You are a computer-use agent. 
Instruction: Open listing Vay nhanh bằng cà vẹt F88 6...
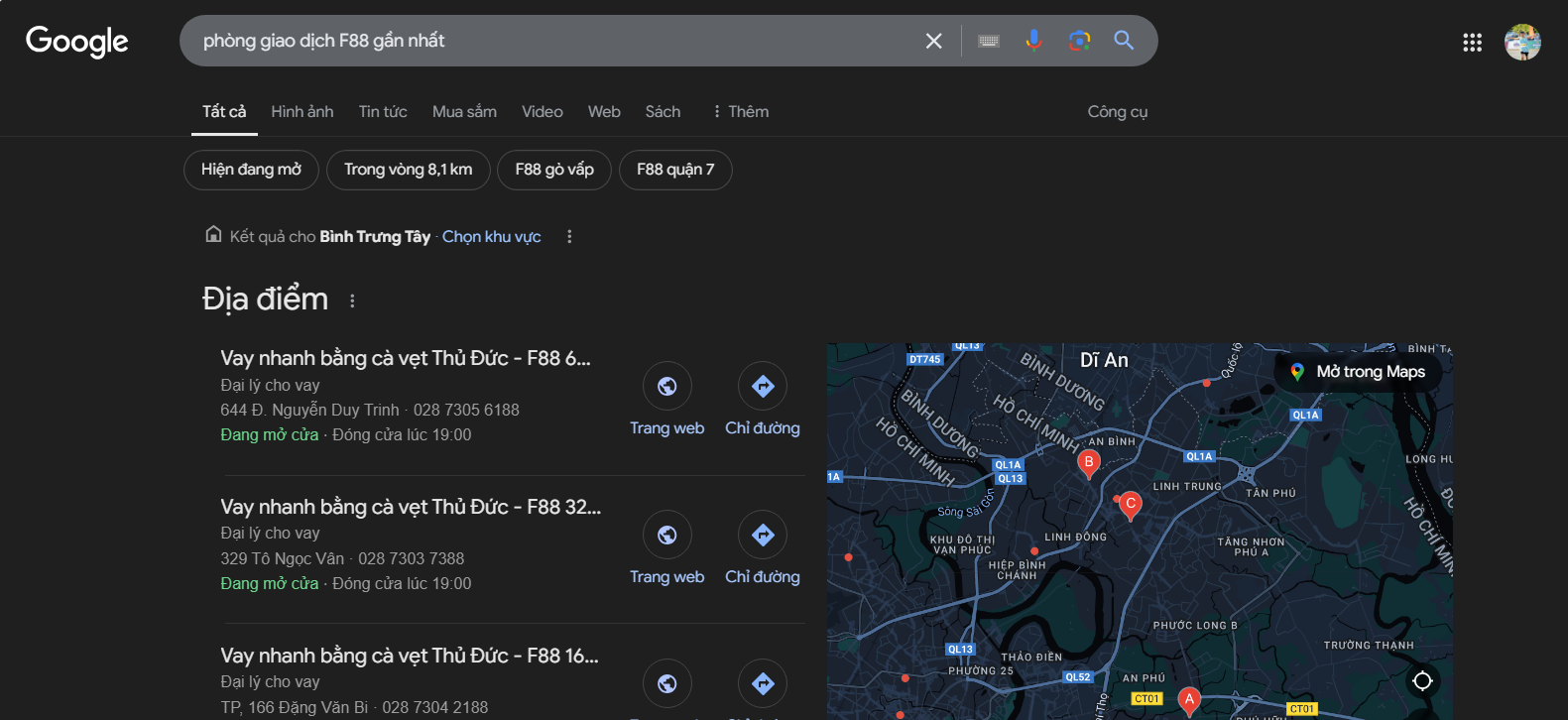click(406, 358)
